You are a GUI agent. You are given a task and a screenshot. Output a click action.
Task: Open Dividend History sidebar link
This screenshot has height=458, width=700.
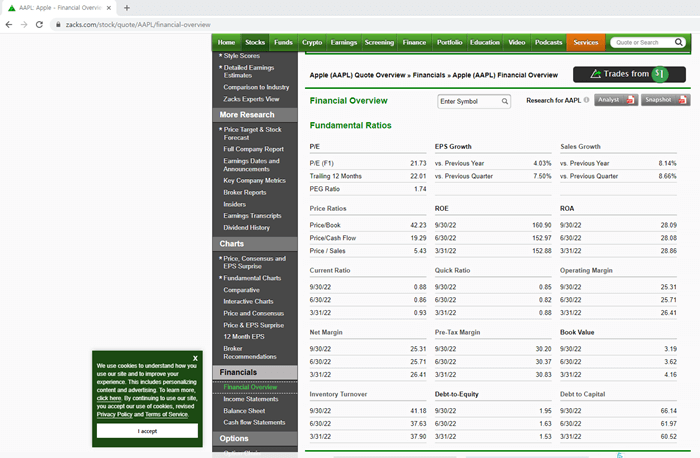(246, 228)
